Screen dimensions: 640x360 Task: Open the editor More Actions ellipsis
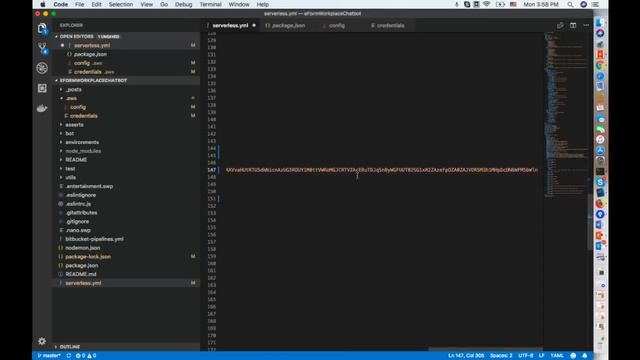click(586, 25)
